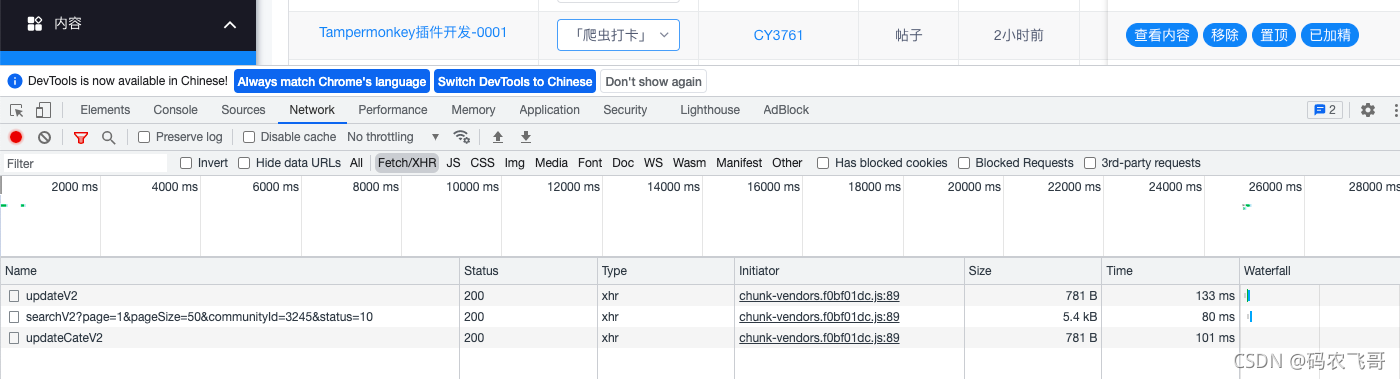This screenshot has height=379, width=1400.
Task: Click the red record network log button
Action: coord(16,137)
